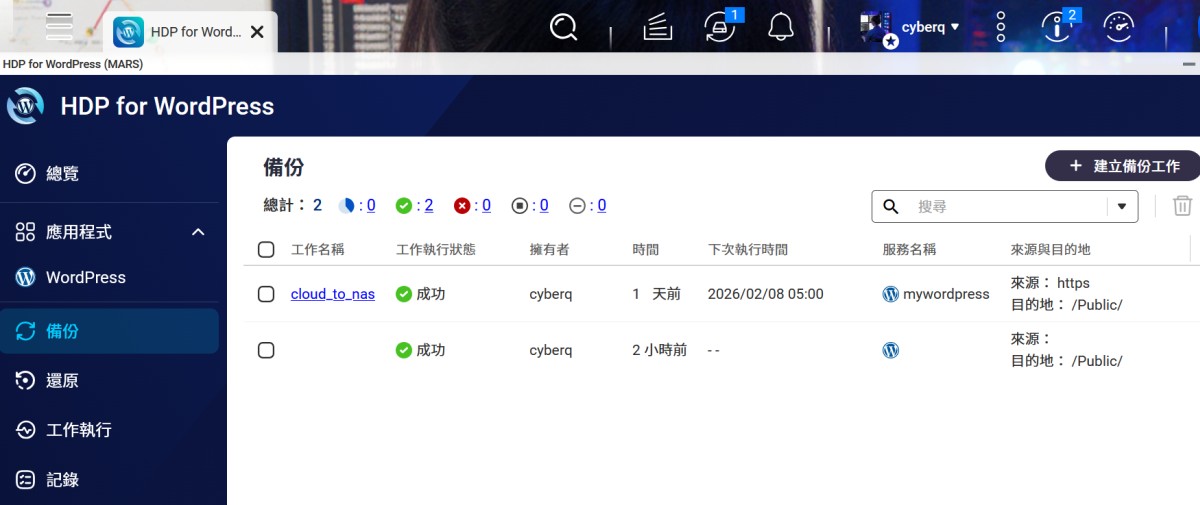Open the info icon with badge 2
The width and height of the screenshot is (1200, 505).
1057,27
